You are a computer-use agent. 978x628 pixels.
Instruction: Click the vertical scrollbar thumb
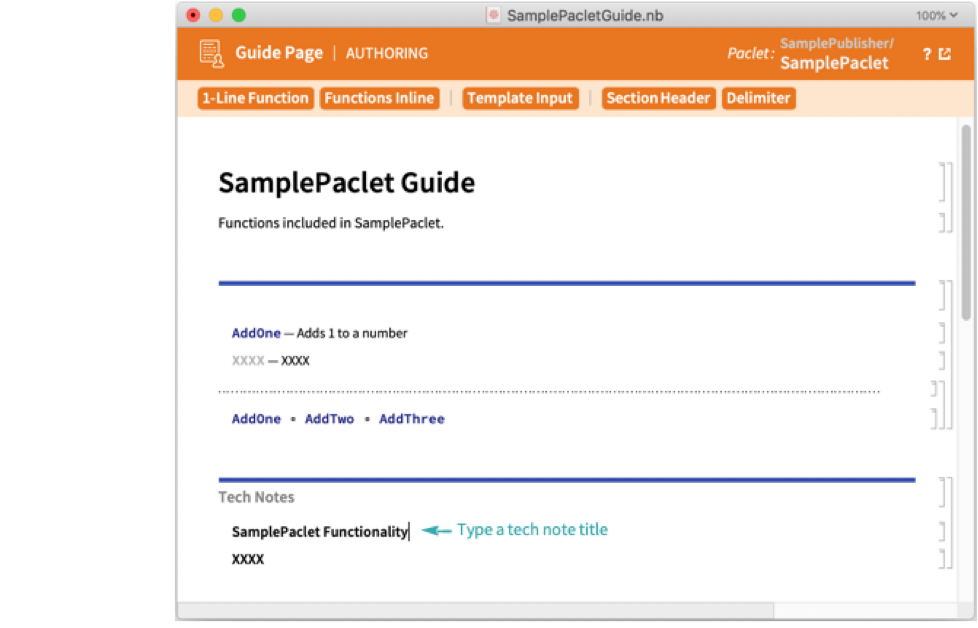click(x=965, y=220)
